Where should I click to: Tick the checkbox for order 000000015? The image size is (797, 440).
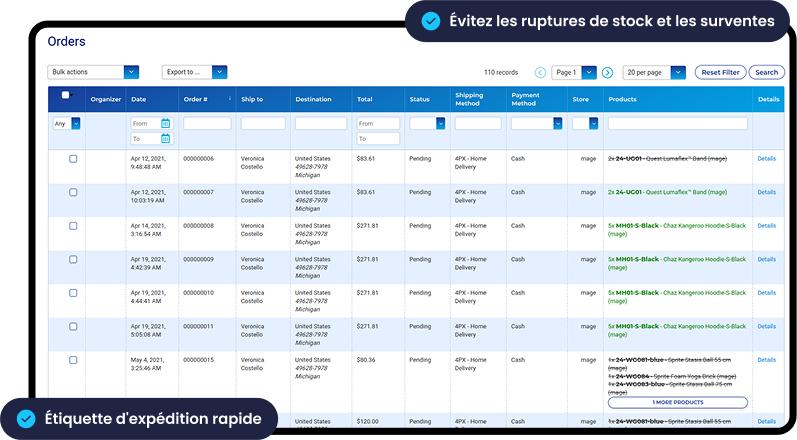click(73, 360)
